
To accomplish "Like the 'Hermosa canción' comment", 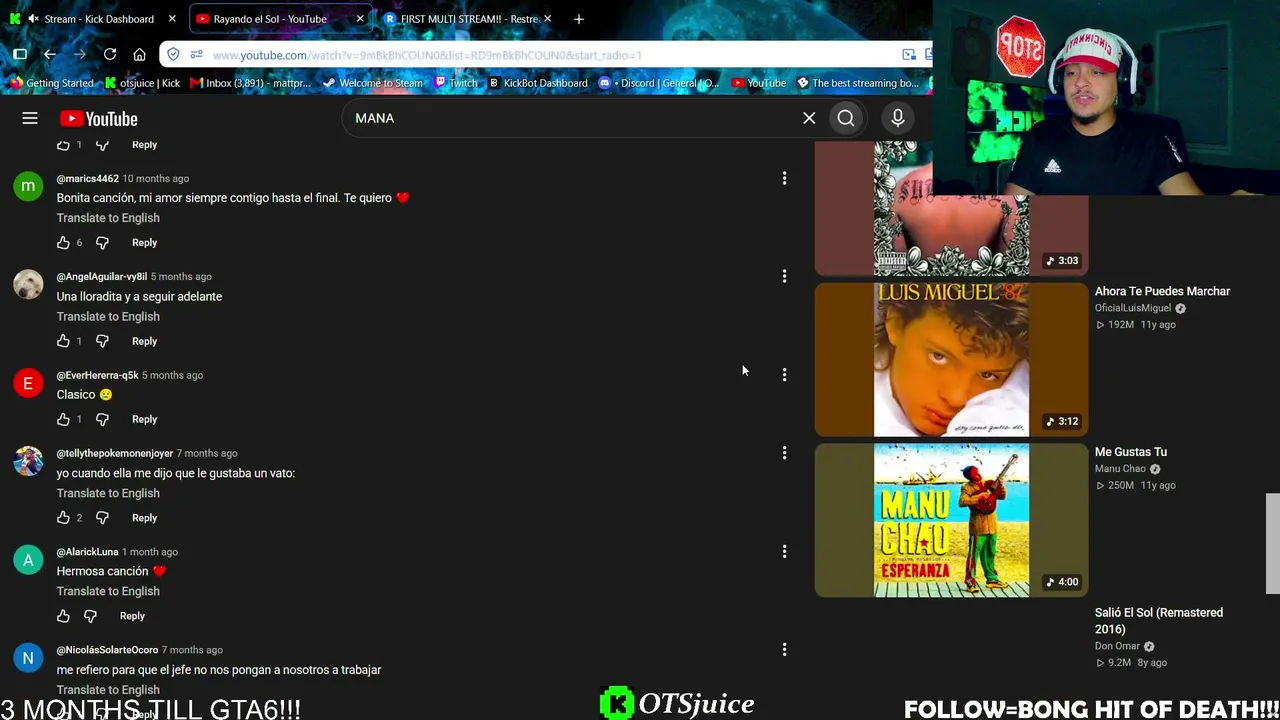I will click(63, 616).
